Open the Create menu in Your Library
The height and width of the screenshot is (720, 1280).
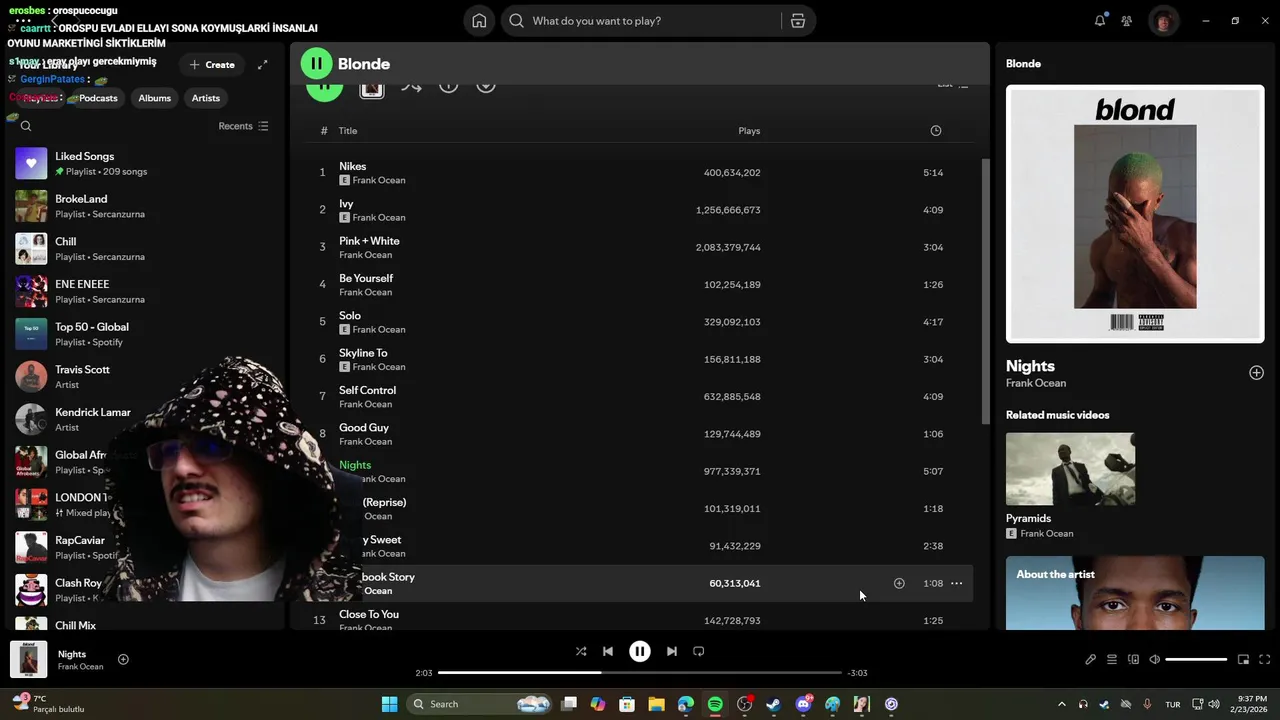212,65
